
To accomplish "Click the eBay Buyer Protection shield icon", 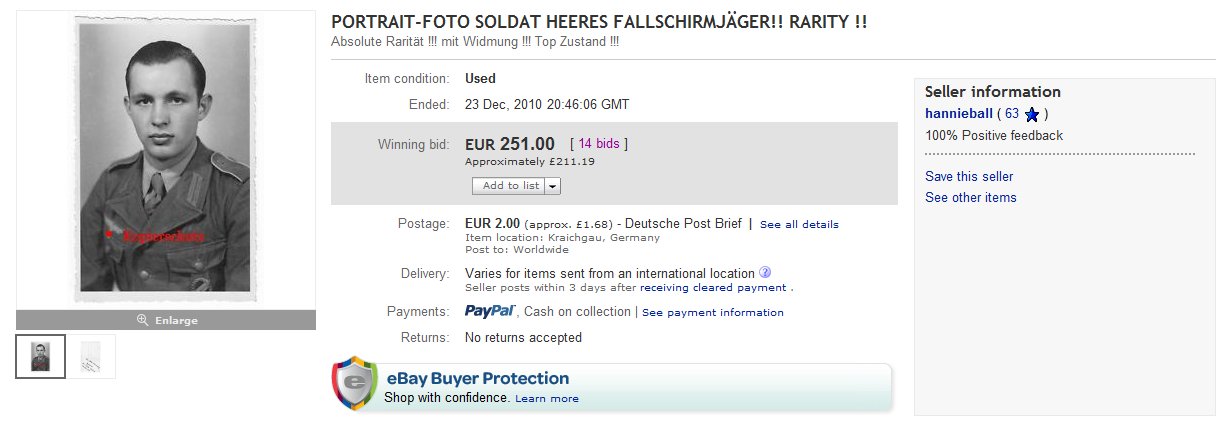I will [355, 385].
